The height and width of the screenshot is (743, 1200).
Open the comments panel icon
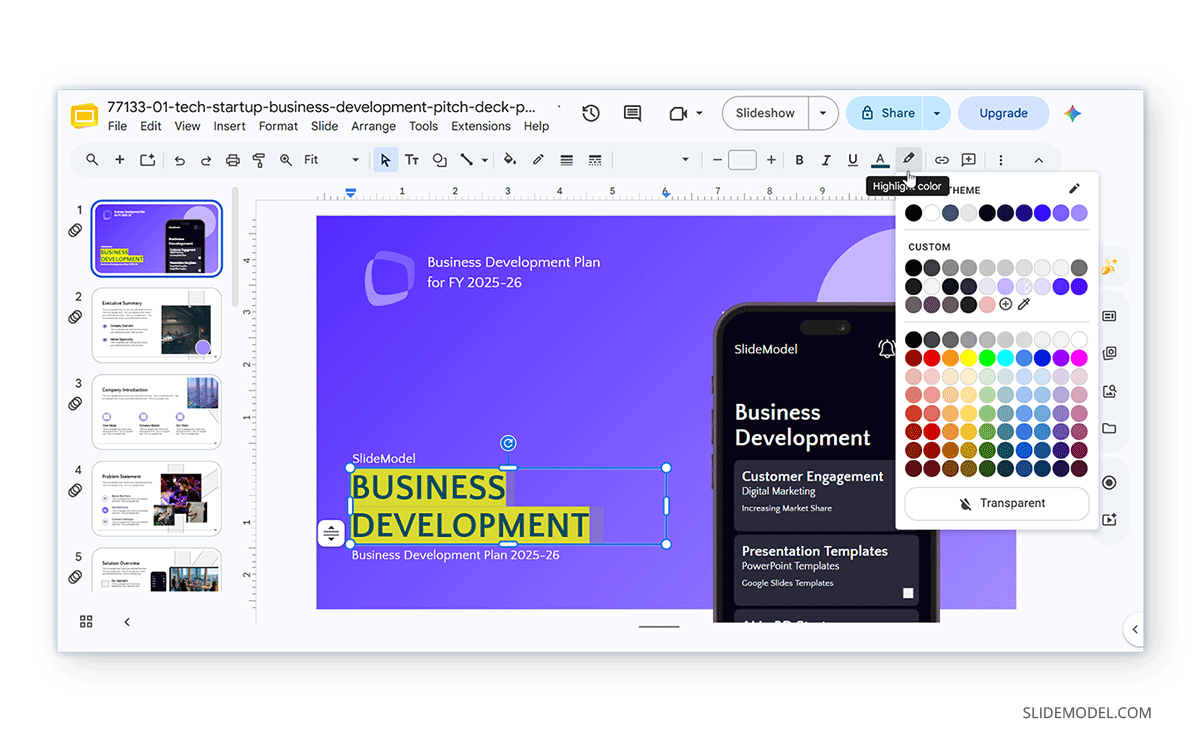632,113
